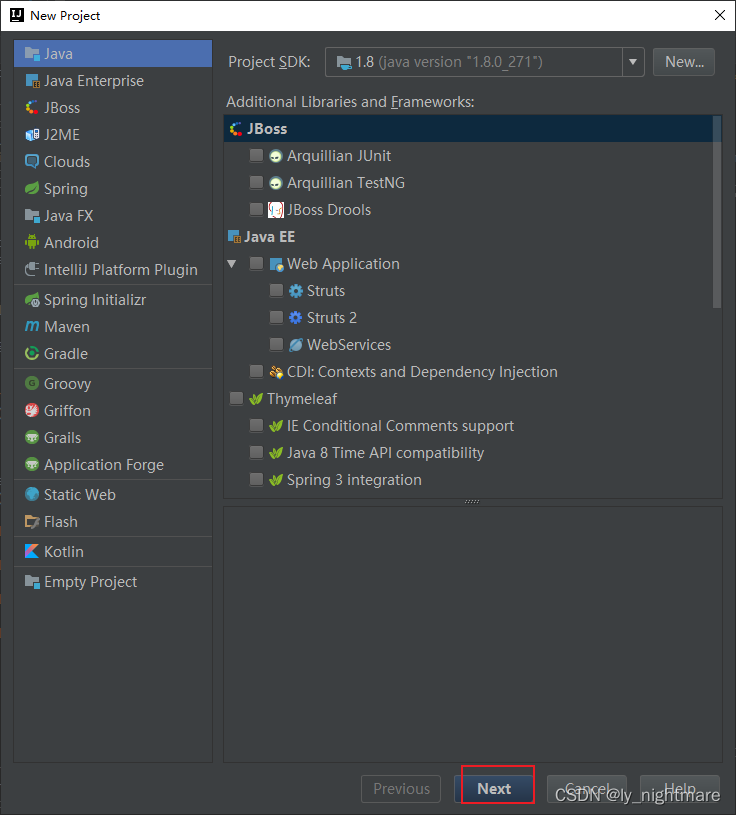Check Spring 3 integration checkbox

tap(256, 480)
